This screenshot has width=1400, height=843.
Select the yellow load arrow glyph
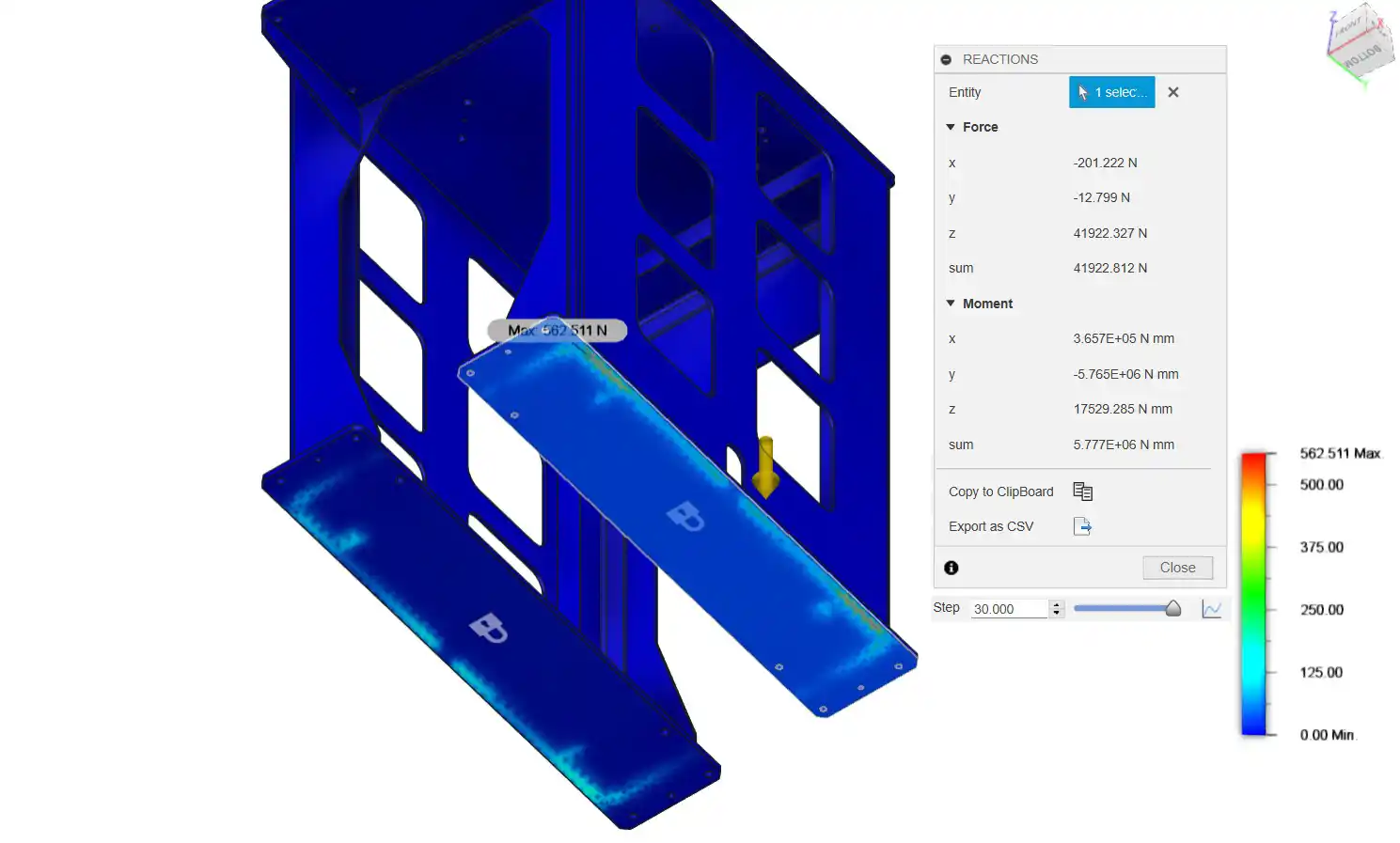click(765, 466)
